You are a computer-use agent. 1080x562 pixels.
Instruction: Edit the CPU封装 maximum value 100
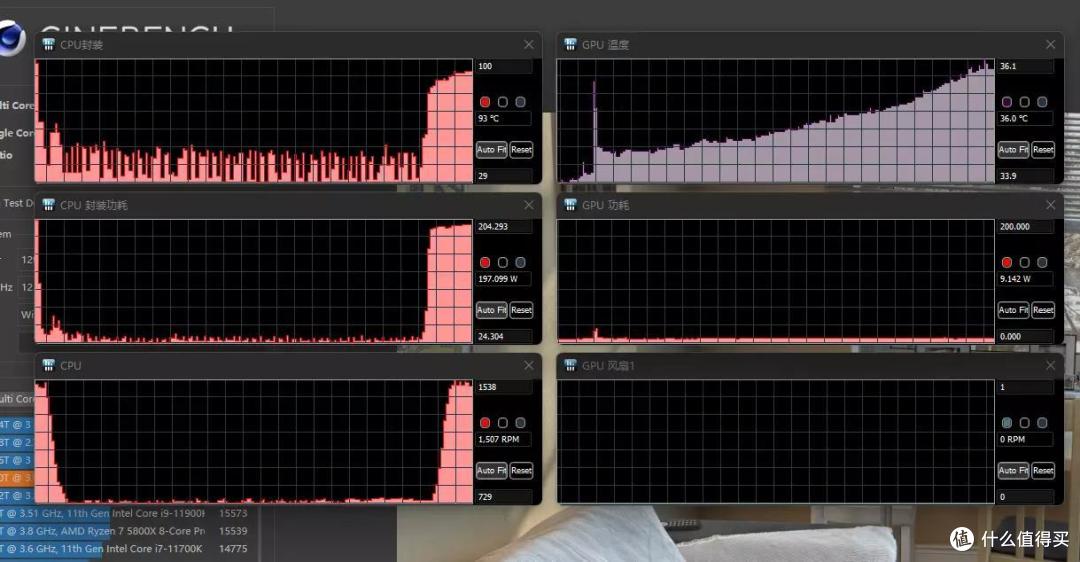click(503, 66)
